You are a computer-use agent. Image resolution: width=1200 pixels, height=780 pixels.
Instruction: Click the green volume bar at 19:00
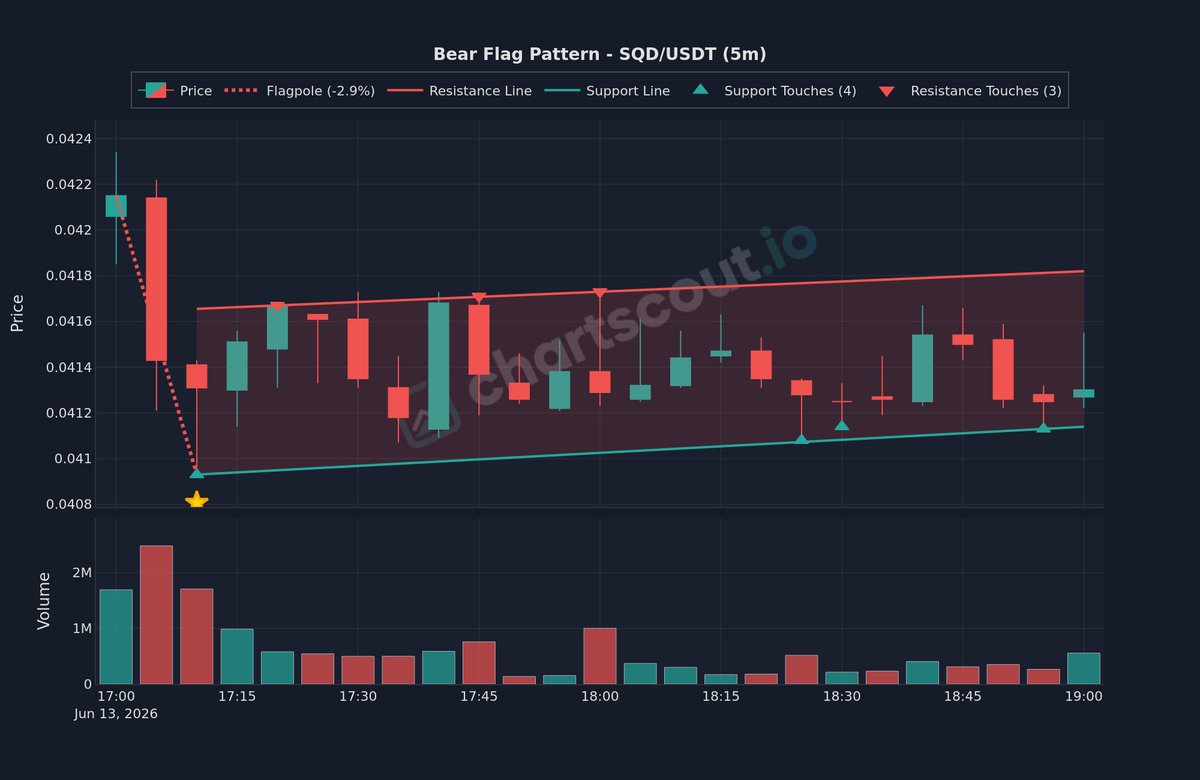tap(1084, 668)
